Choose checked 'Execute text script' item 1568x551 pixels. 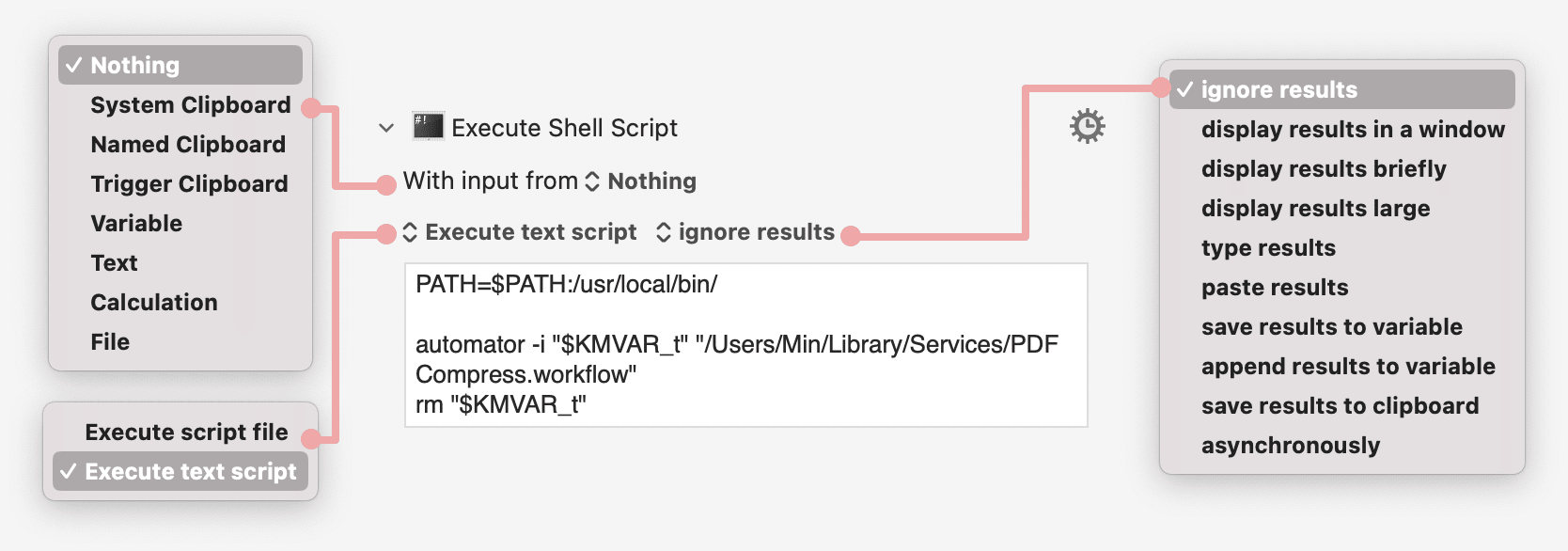click(180, 472)
